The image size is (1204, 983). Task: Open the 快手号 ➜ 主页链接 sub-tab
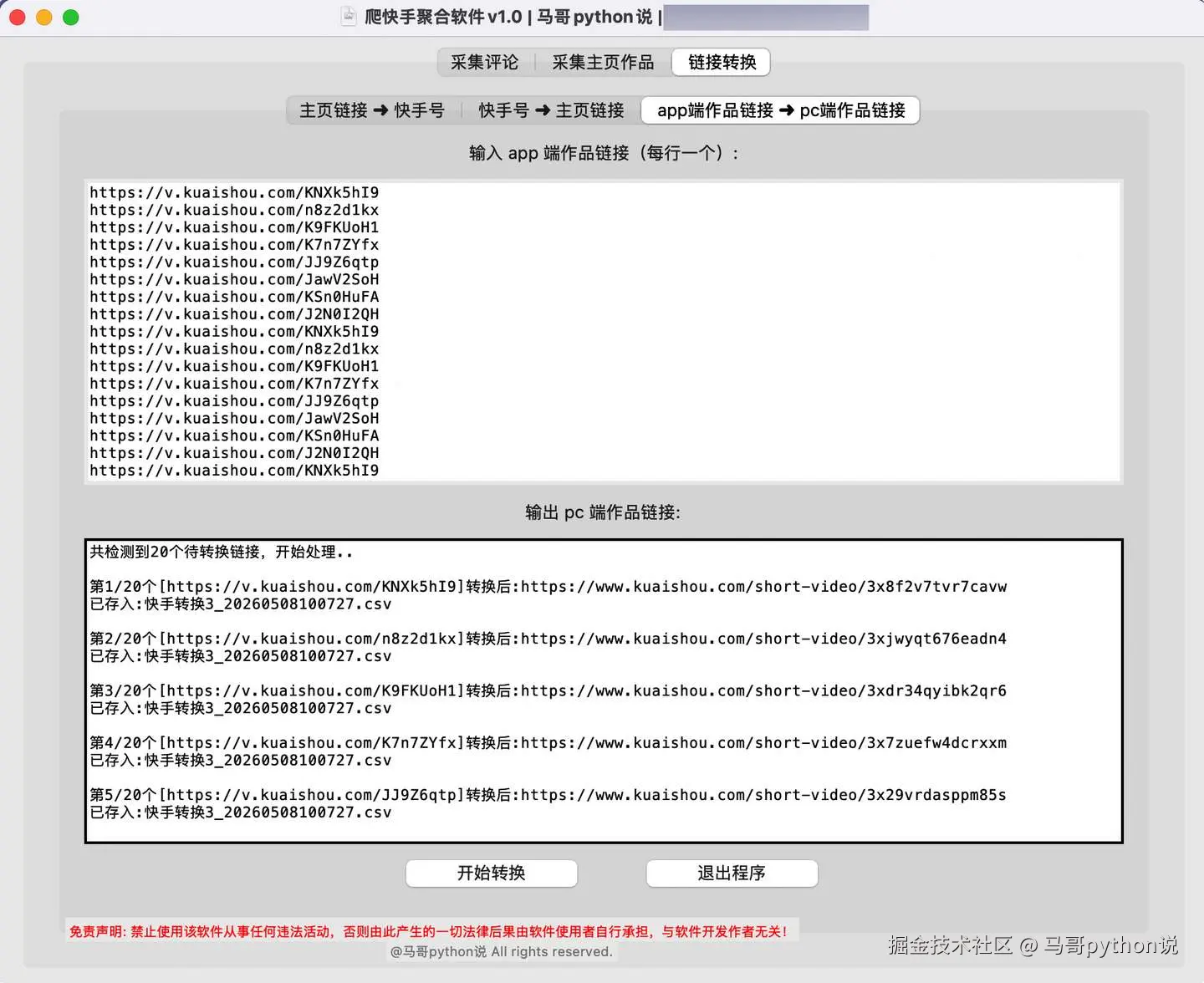click(x=551, y=110)
